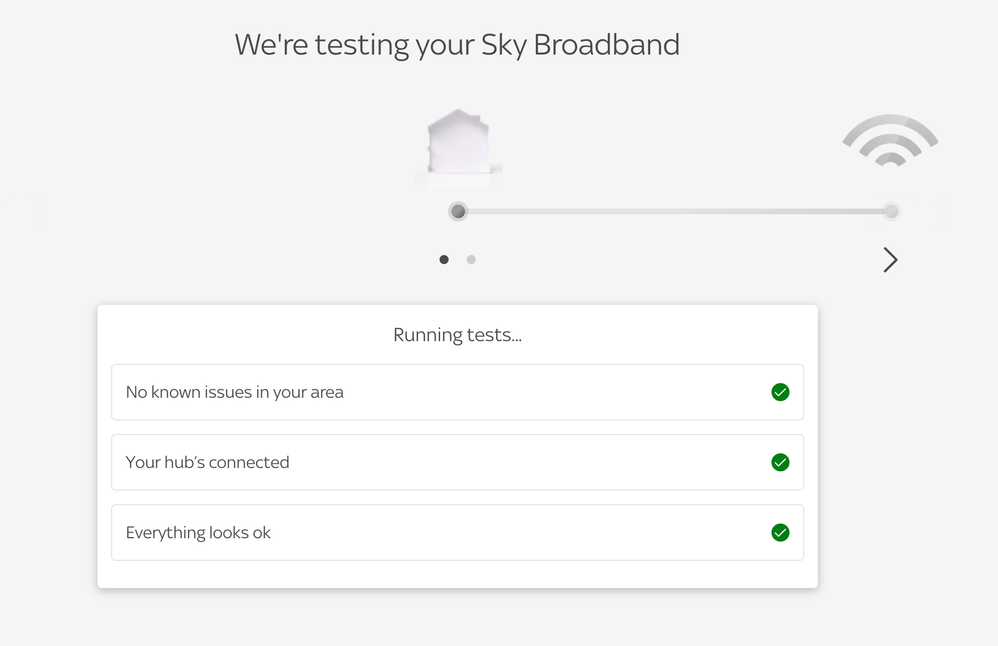This screenshot has height=646, width=998.
Task: Click the right end node of the progress line
Action: pyautogui.click(x=891, y=211)
